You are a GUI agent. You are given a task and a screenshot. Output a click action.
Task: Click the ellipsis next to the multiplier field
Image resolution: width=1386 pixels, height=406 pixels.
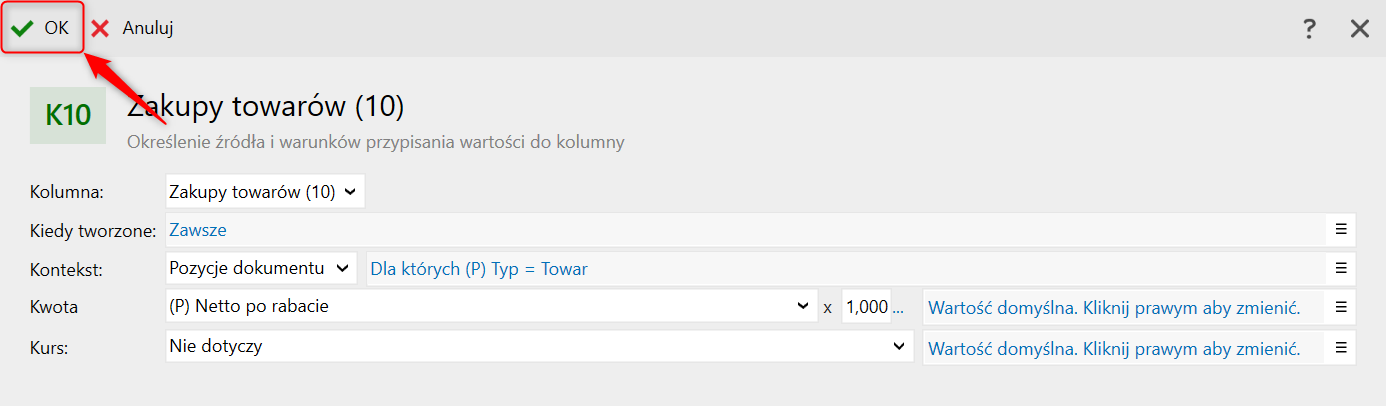898,307
